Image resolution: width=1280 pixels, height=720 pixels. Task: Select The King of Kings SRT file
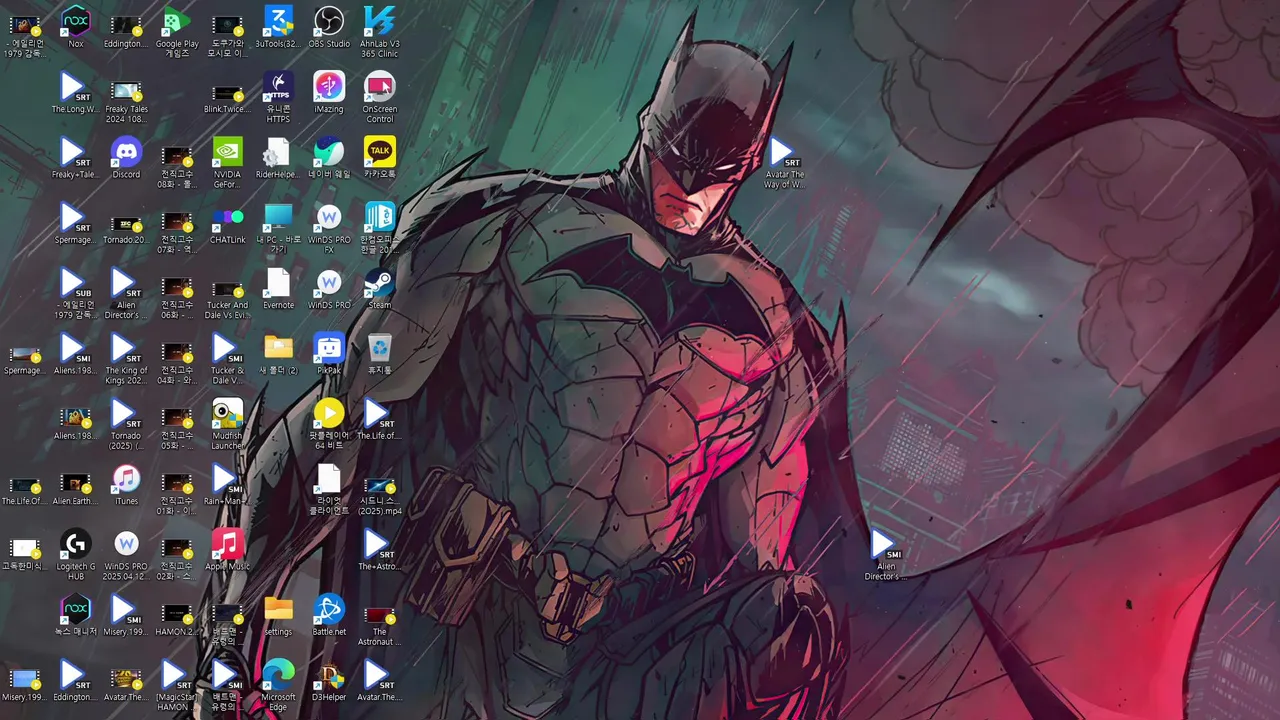click(x=126, y=359)
